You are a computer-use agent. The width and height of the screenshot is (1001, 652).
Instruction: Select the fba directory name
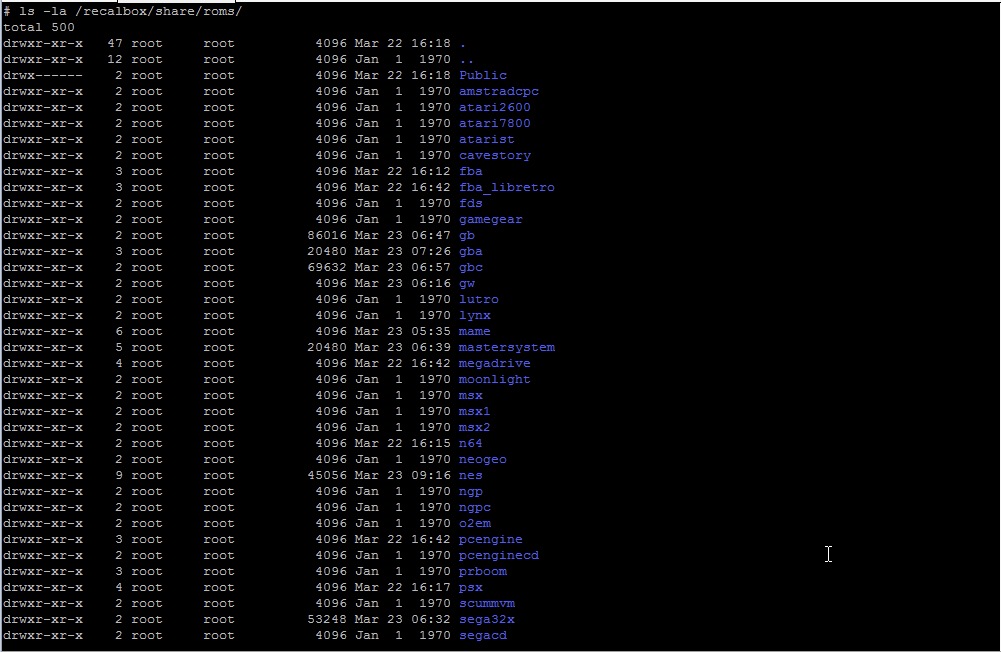pos(470,171)
